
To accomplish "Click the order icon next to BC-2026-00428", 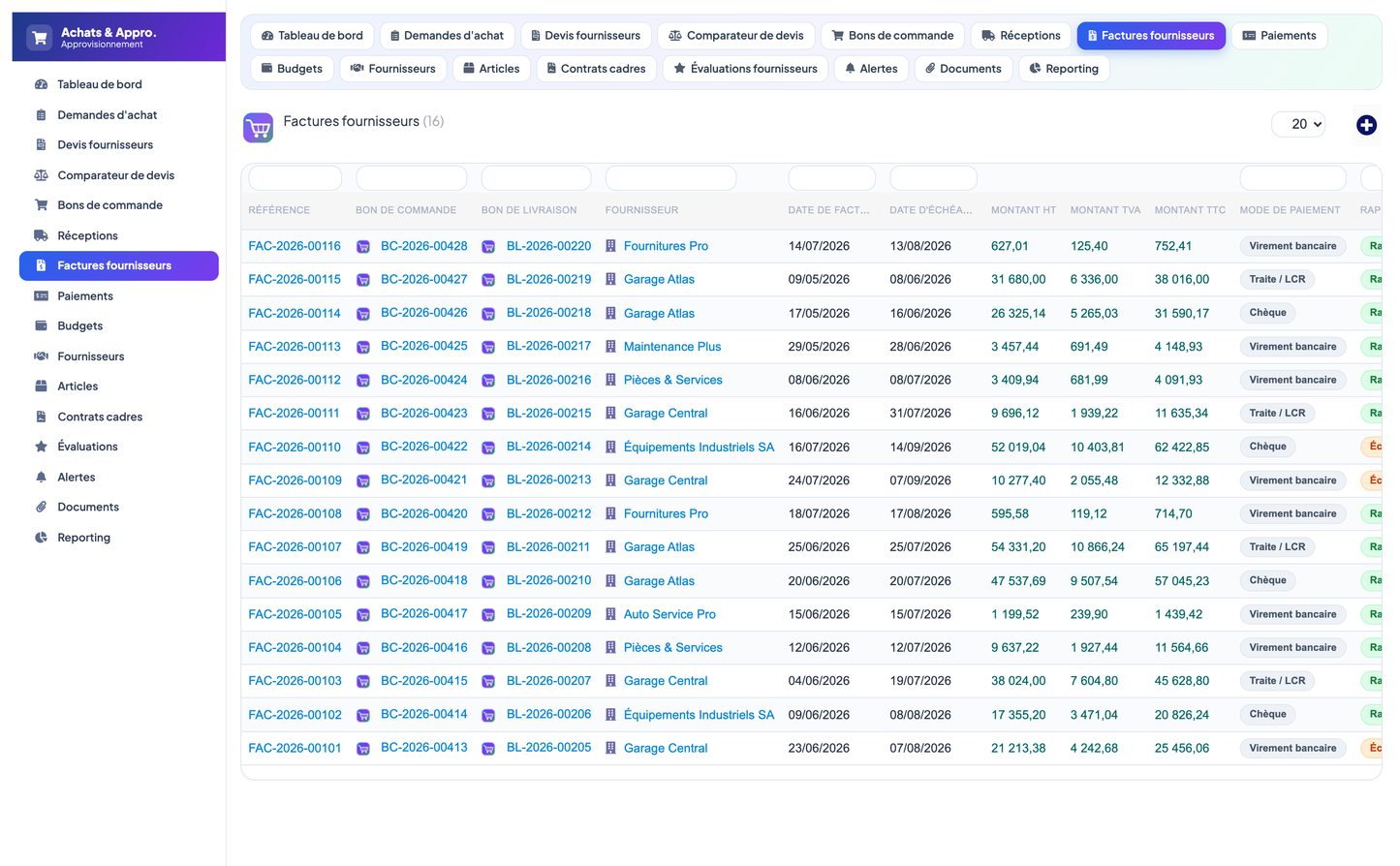I will 363,247.
